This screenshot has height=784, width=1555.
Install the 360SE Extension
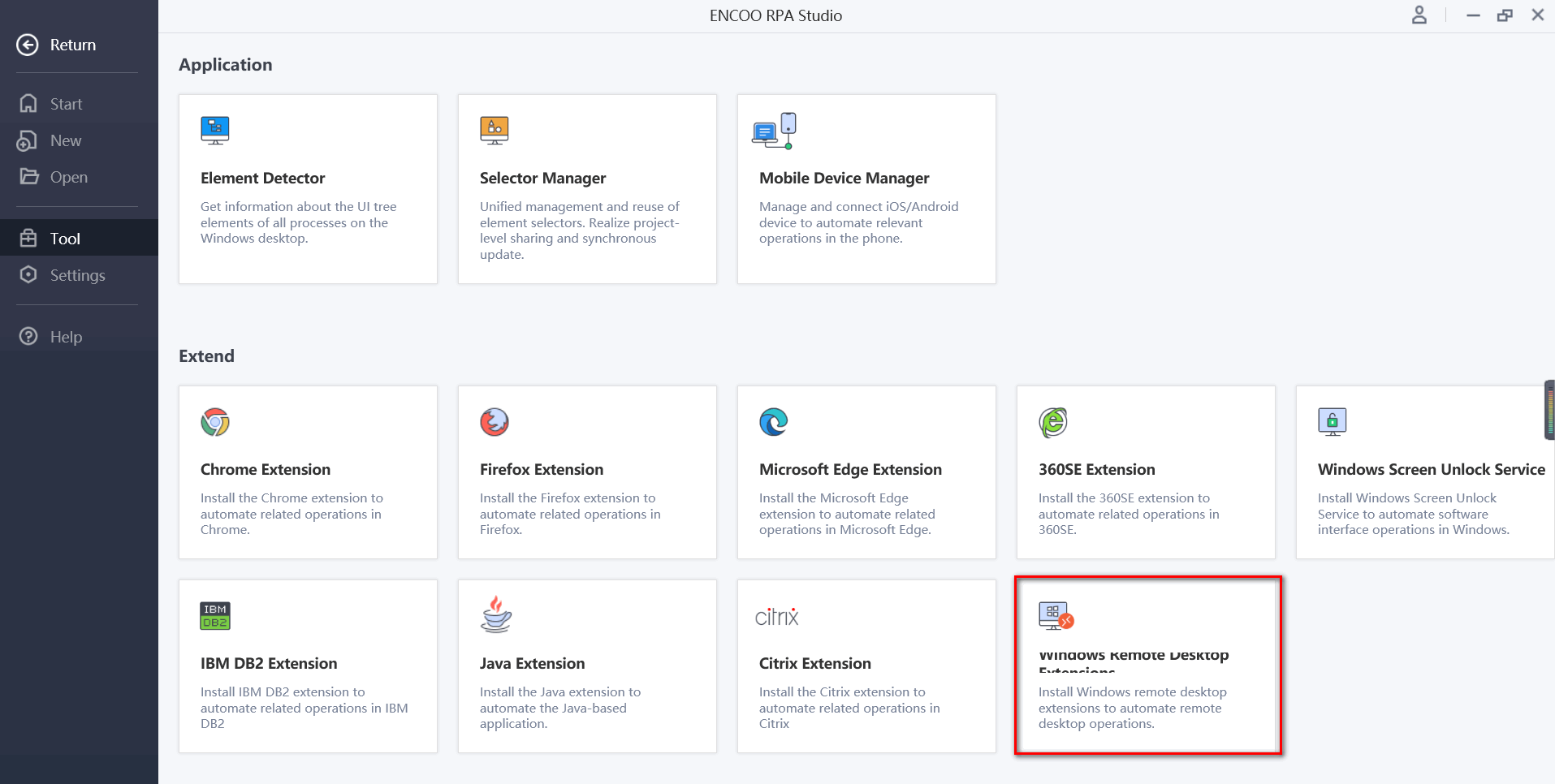coord(1145,472)
